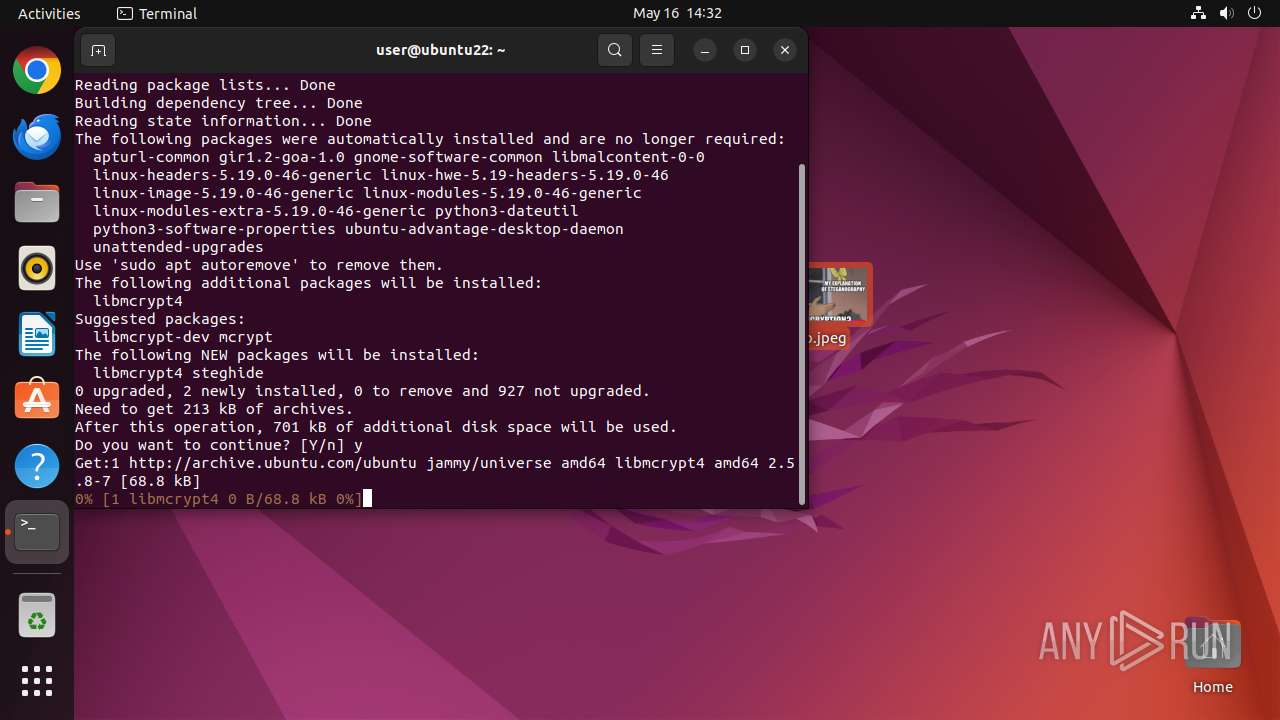Viewport: 1280px width, 720px height.
Task: Minimize the terminal window
Action: [705, 50]
